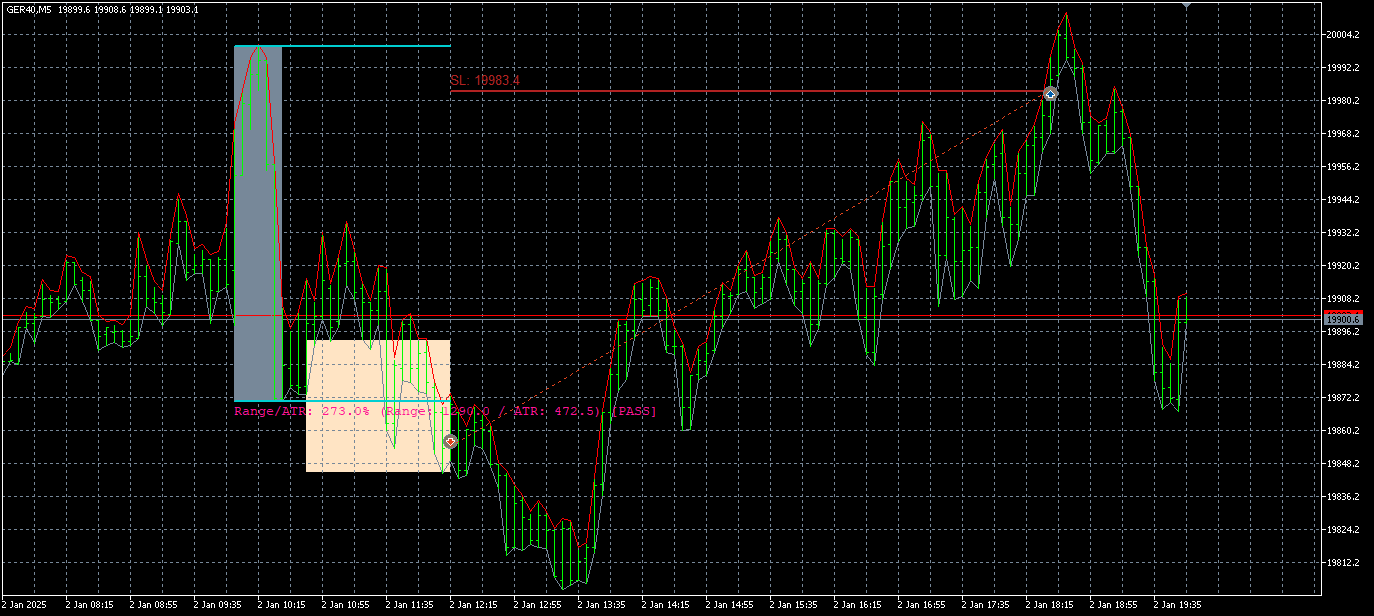
Task: Click time axis label '2 Jan 12:15'
Action: [x=473, y=605]
